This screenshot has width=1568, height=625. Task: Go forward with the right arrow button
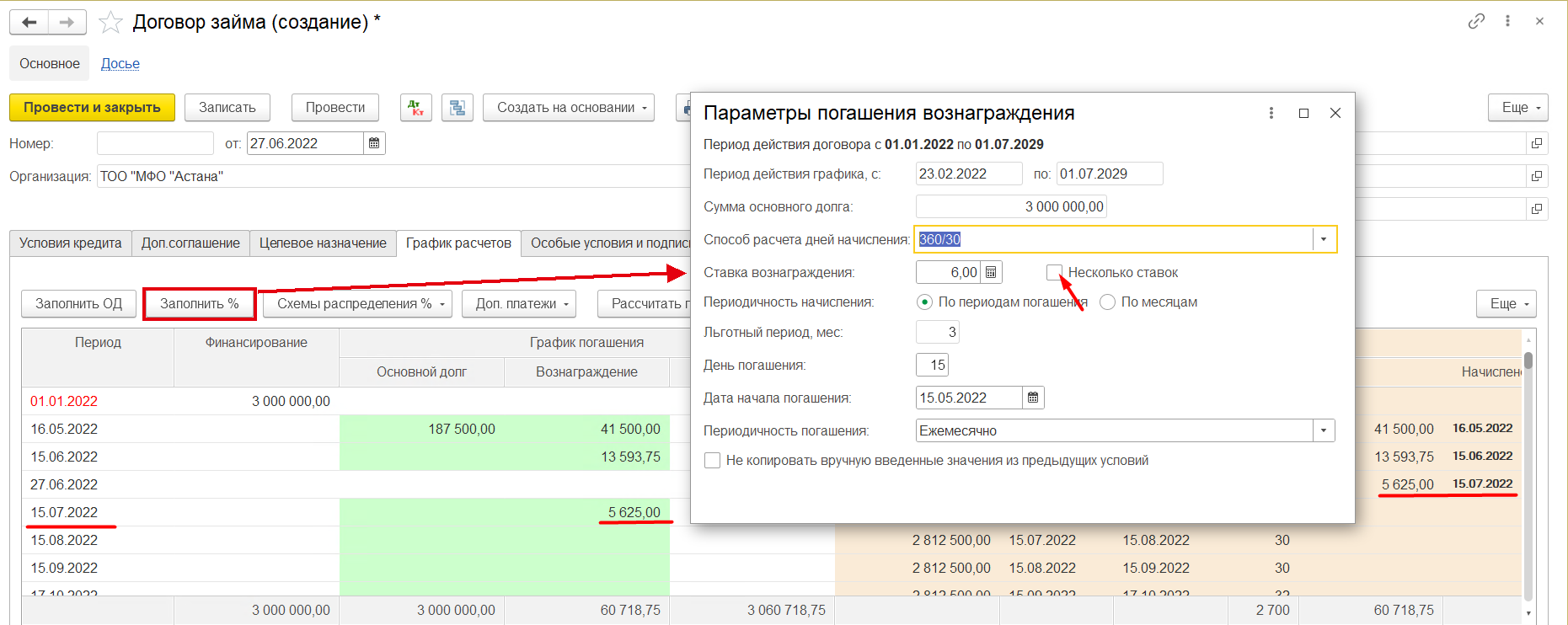click(x=67, y=22)
